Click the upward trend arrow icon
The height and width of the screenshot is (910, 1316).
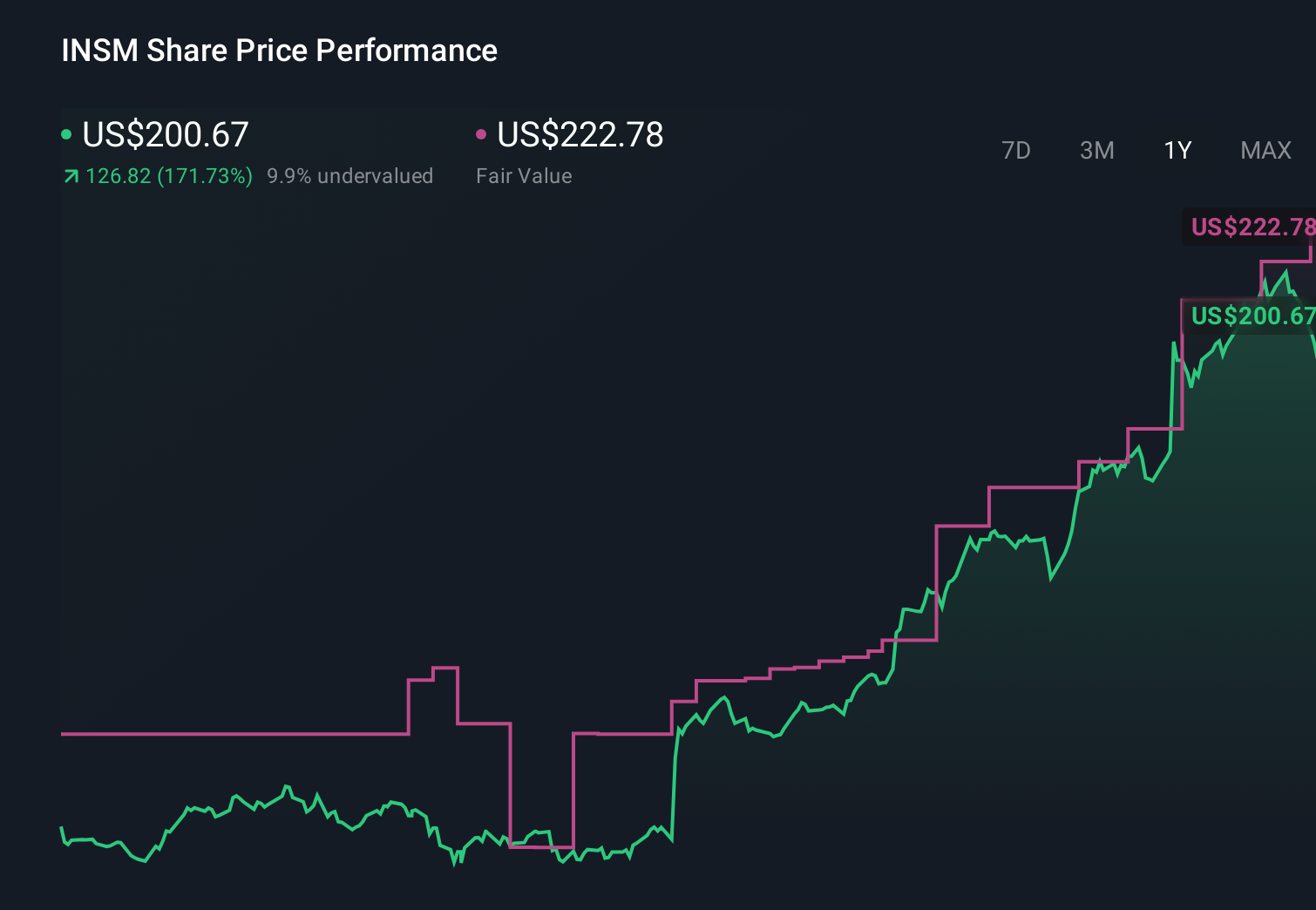click(x=71, y=175)
